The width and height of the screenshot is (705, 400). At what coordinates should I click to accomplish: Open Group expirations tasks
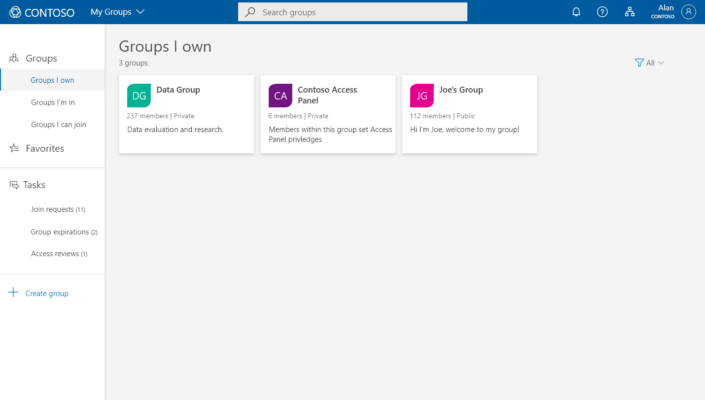point(64,232)
